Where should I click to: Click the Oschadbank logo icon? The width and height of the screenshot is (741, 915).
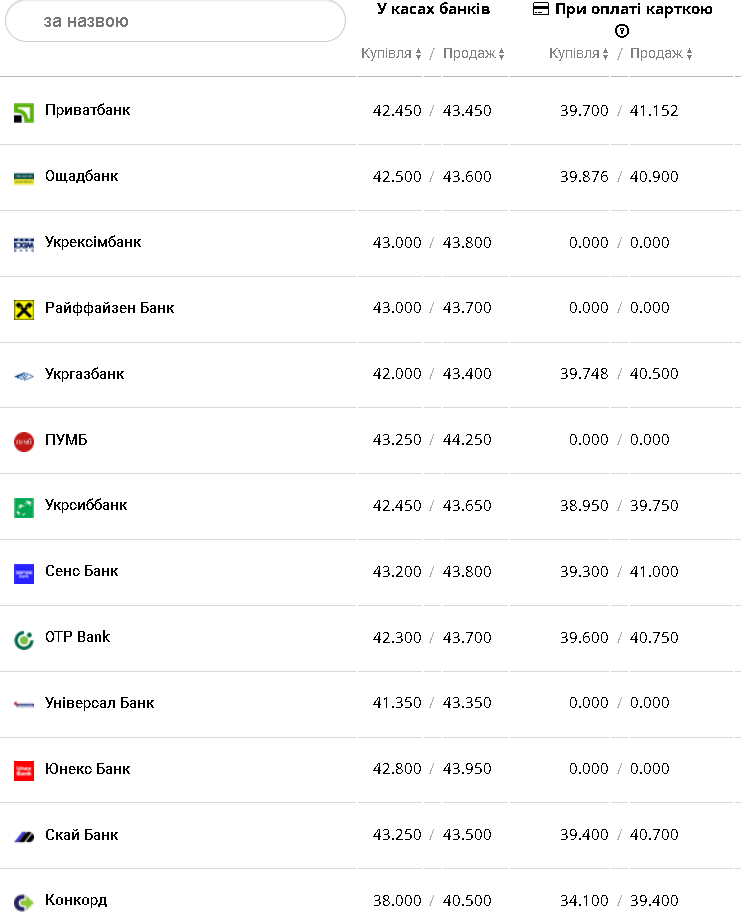coord(24,178)
